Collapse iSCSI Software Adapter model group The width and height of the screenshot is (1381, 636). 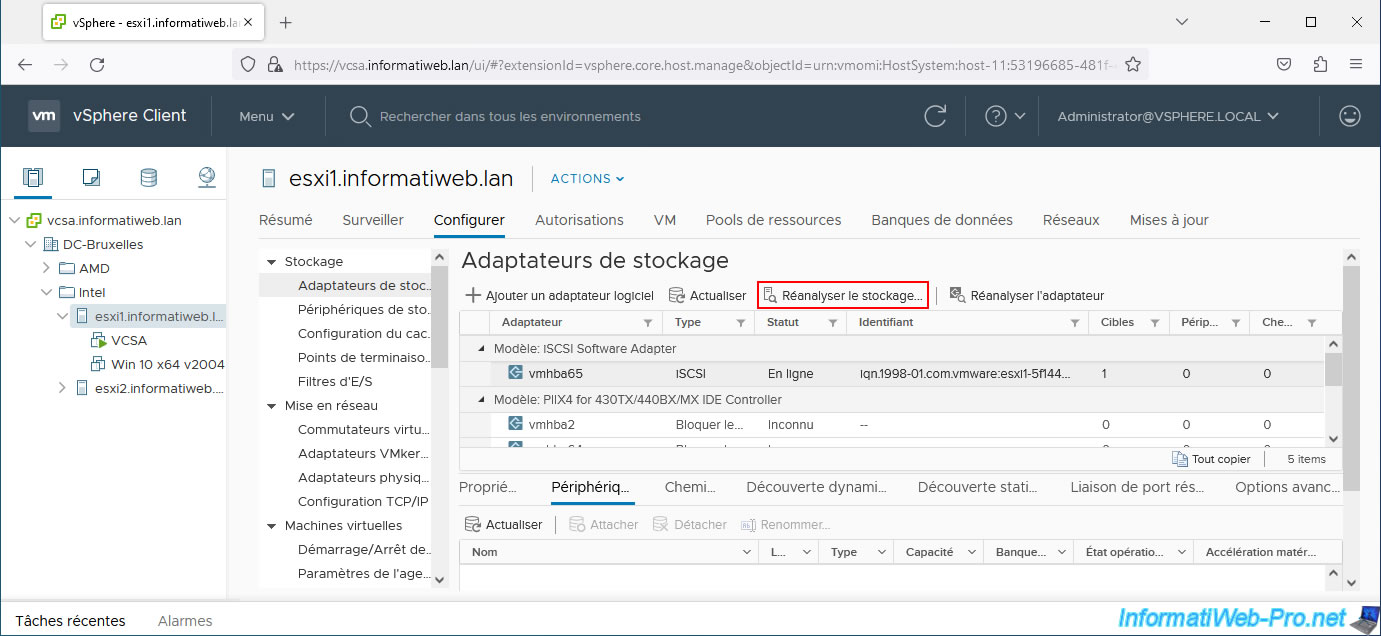481,348
